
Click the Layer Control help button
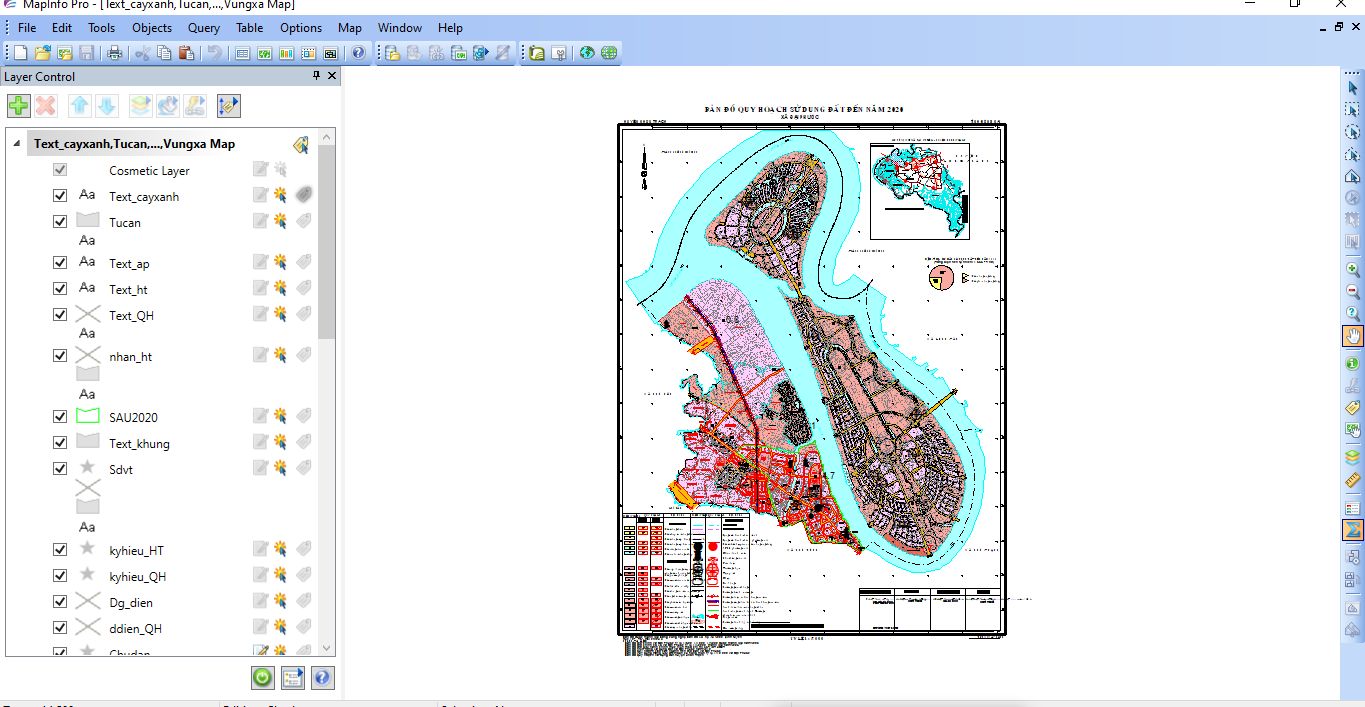tap(322, 678)
